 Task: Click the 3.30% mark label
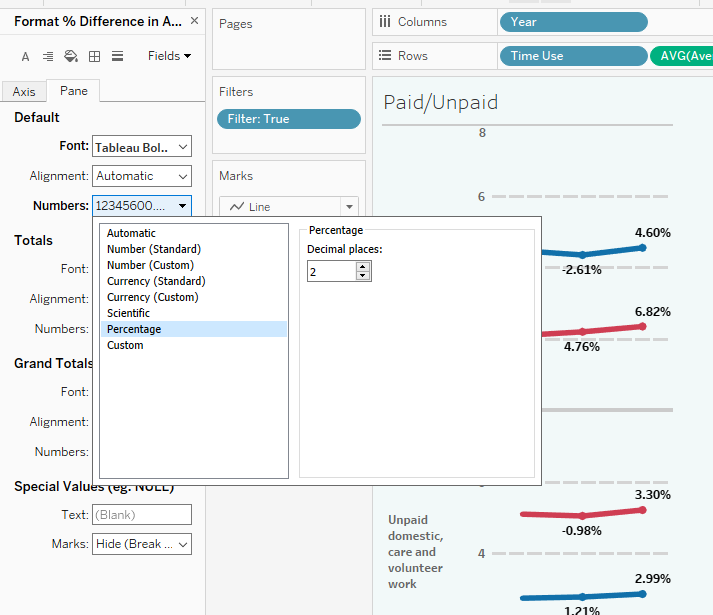pos(653,495)
